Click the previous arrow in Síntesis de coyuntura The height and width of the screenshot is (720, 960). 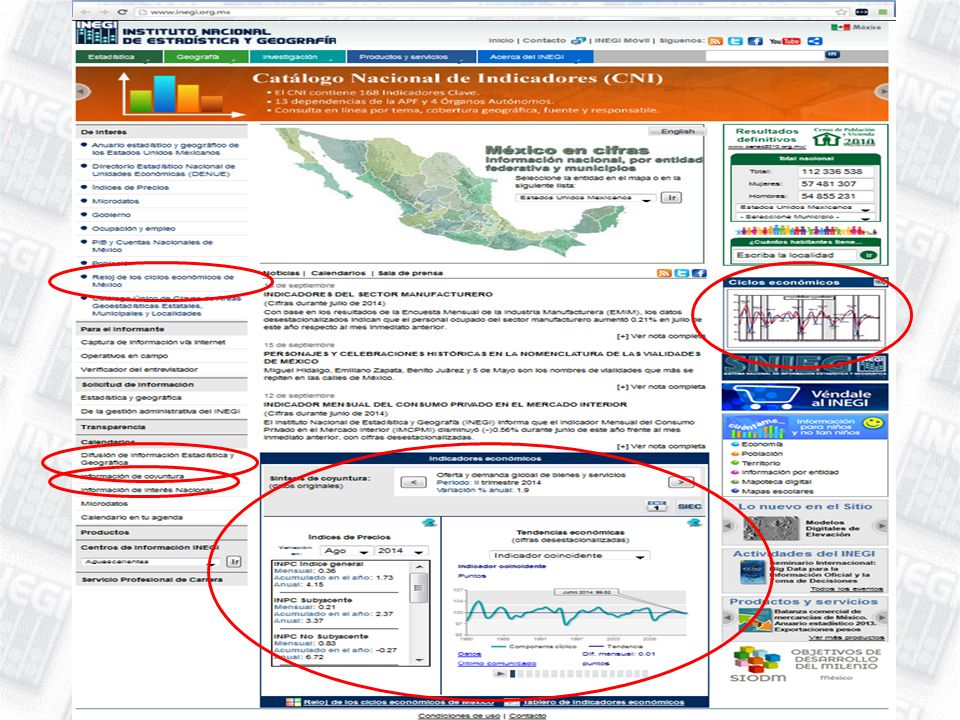413,482
